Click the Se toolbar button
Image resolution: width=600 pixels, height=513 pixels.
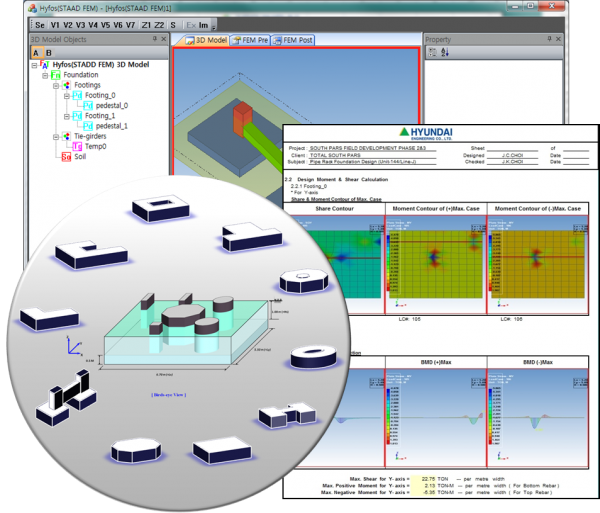pos(41,23)
